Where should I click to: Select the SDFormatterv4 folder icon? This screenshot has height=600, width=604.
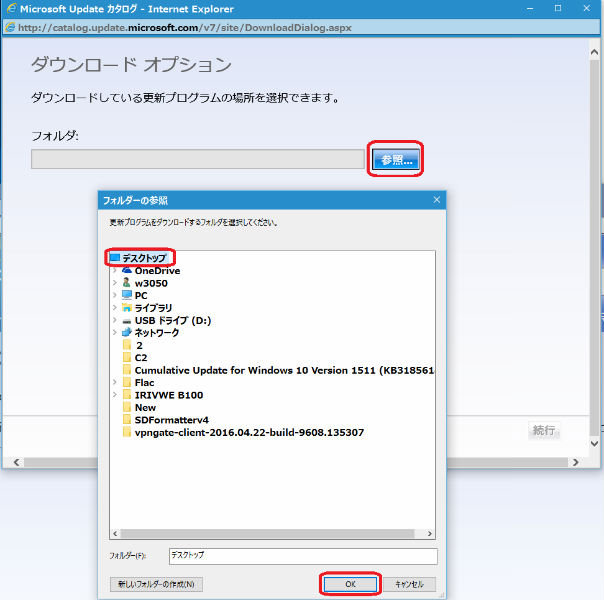127,419
